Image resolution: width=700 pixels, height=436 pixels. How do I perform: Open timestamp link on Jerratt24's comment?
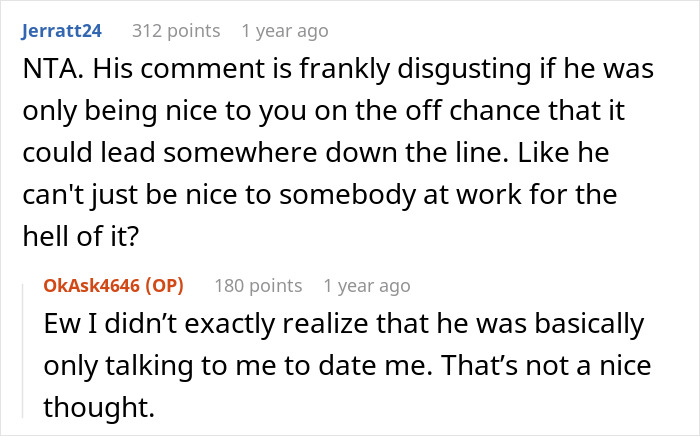(x=284, y=31)
